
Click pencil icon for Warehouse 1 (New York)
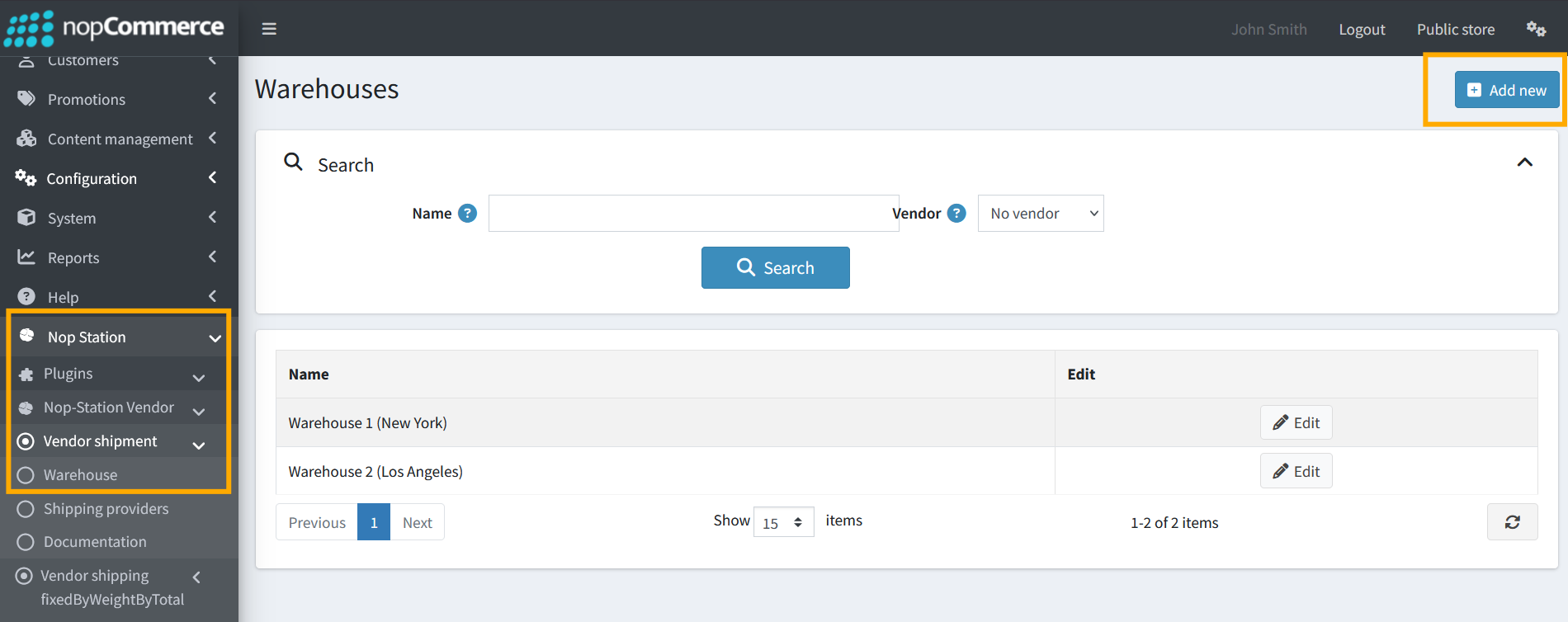tap(1280, 423)
